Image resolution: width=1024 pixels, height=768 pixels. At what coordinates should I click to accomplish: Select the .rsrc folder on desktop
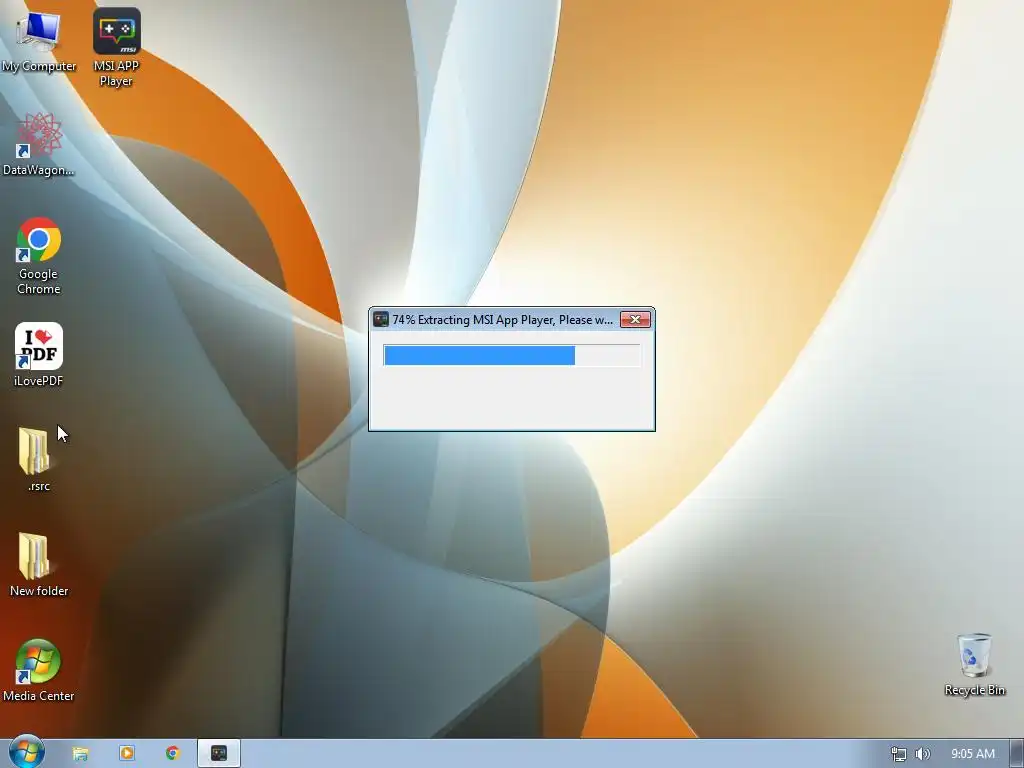(x=39, y=459)
